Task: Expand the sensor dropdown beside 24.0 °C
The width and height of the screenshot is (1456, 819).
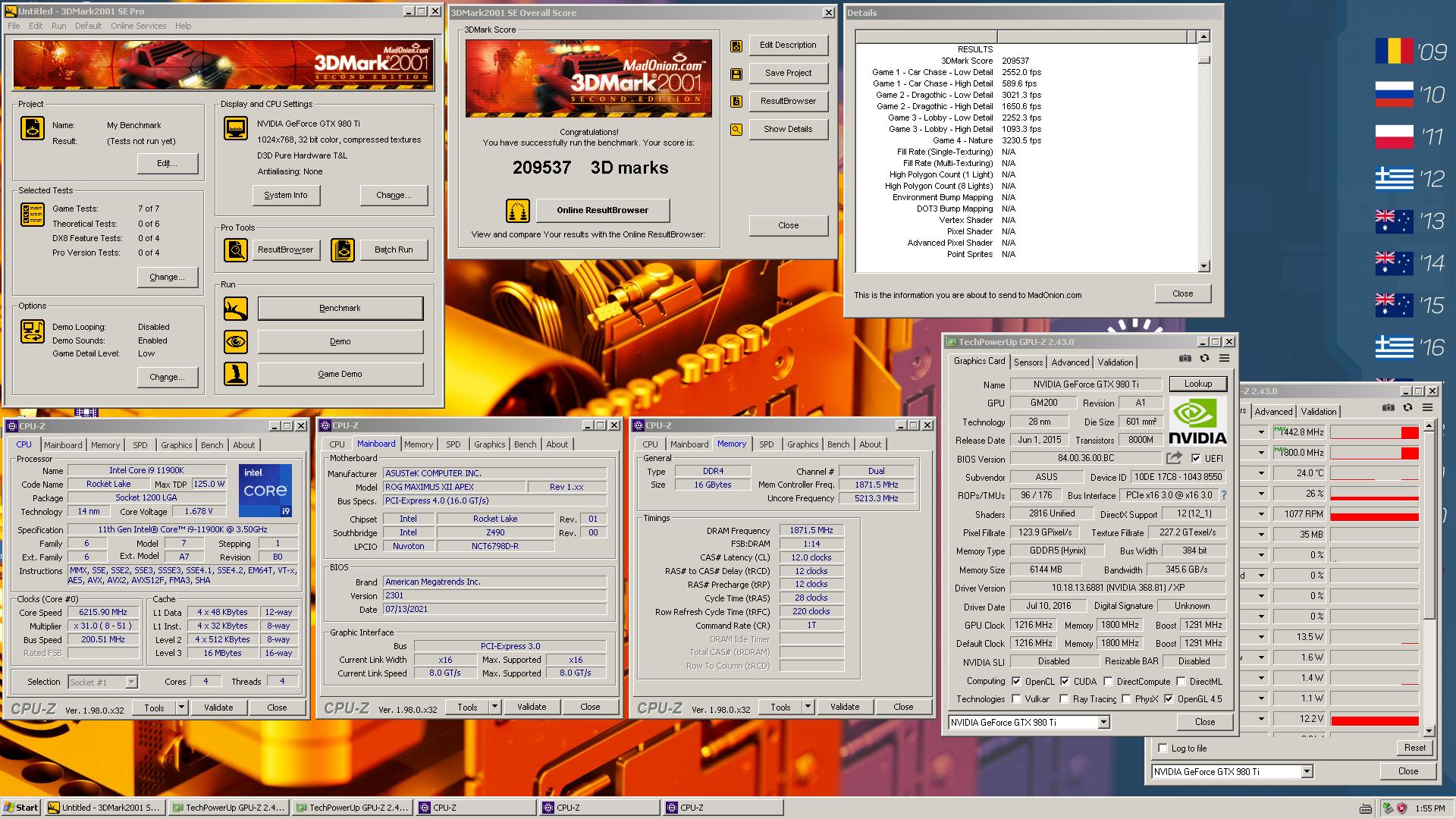Action: click(x=1262, y=473)
